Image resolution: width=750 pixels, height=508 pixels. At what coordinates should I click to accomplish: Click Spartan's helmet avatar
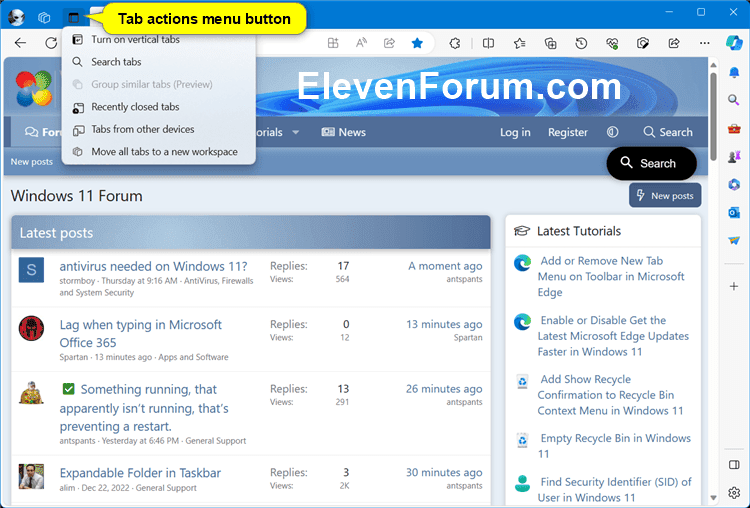coord(32,329)
